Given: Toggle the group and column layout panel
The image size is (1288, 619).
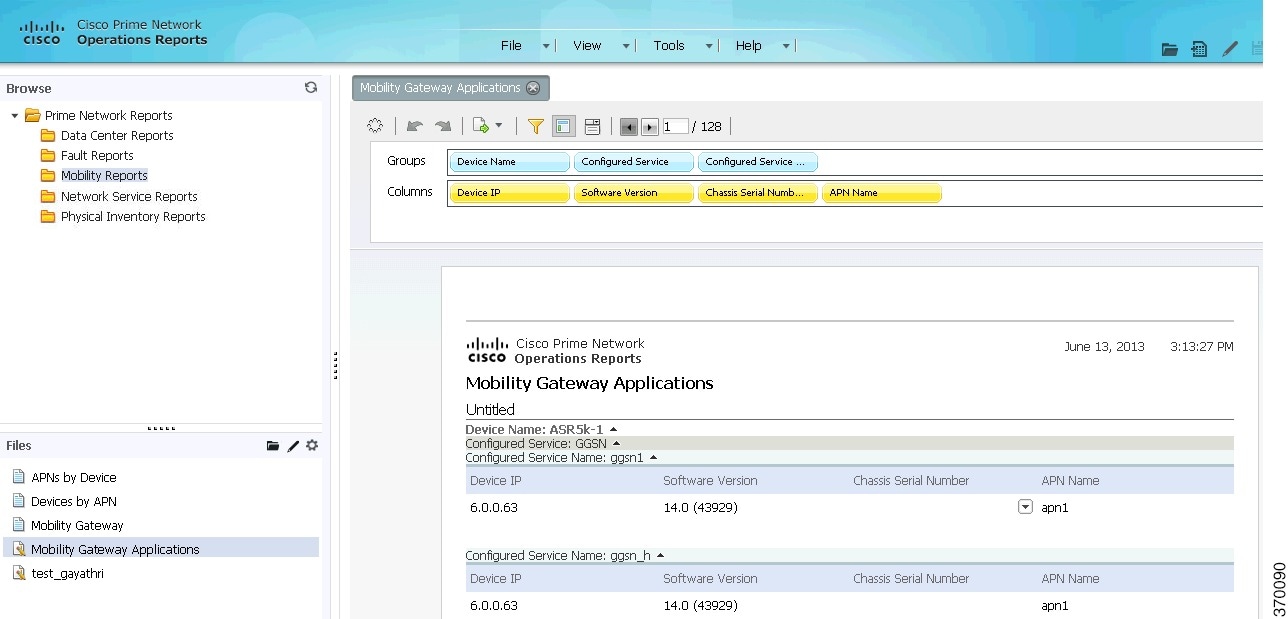Looking at the screenshot, I should tap(563, 126).
